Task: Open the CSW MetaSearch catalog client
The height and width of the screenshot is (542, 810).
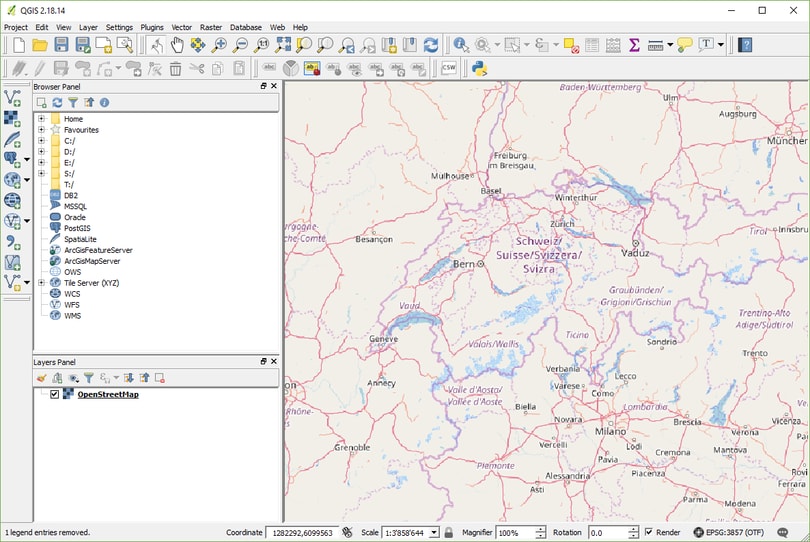Action: pos(448,68)
